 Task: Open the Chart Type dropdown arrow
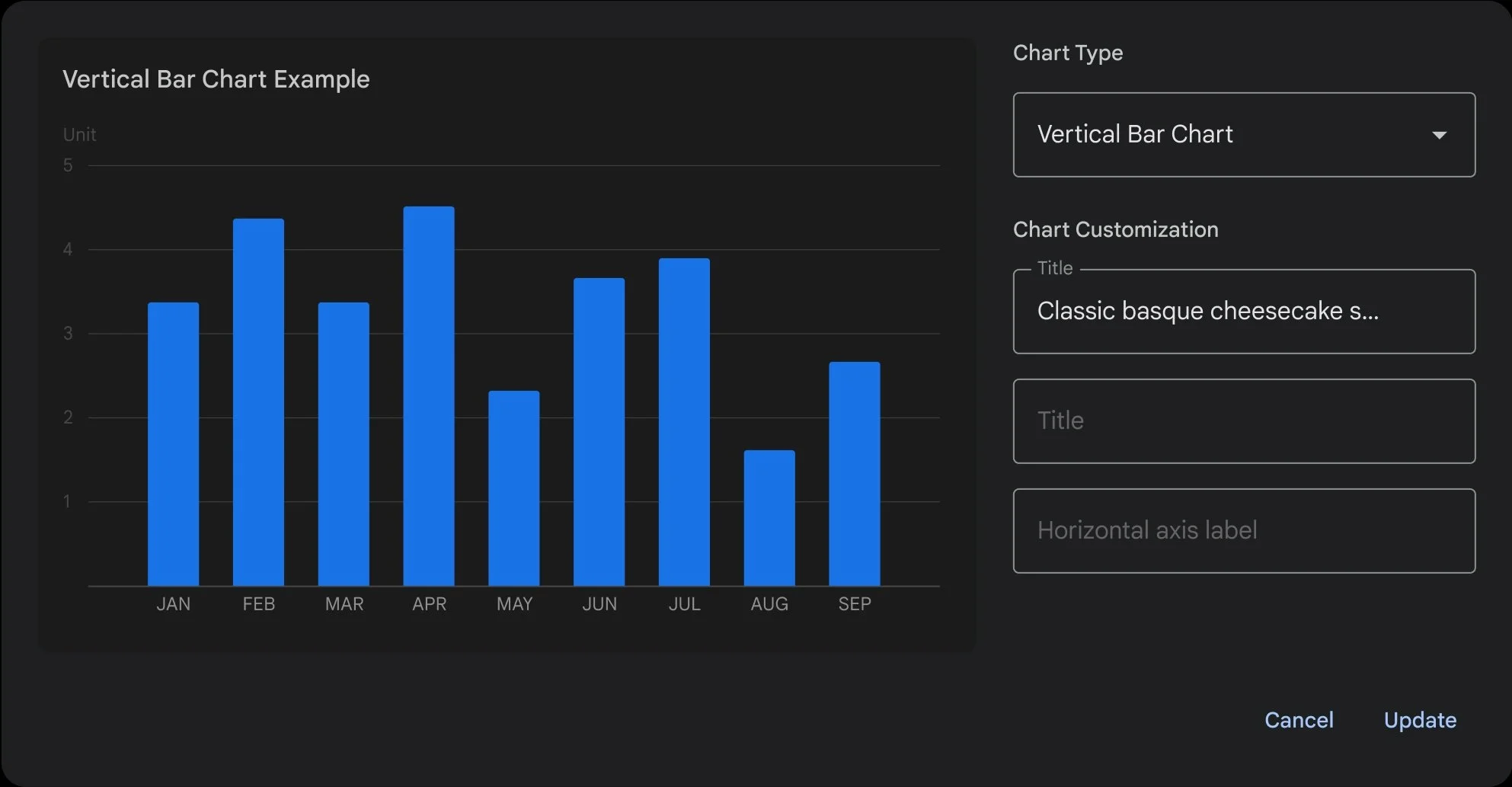point(1439,135)
